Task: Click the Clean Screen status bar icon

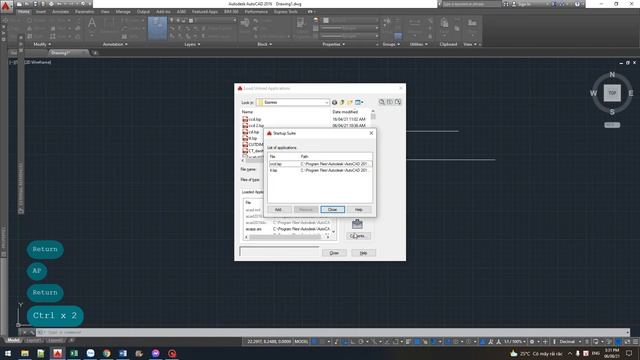Action: 627,342
